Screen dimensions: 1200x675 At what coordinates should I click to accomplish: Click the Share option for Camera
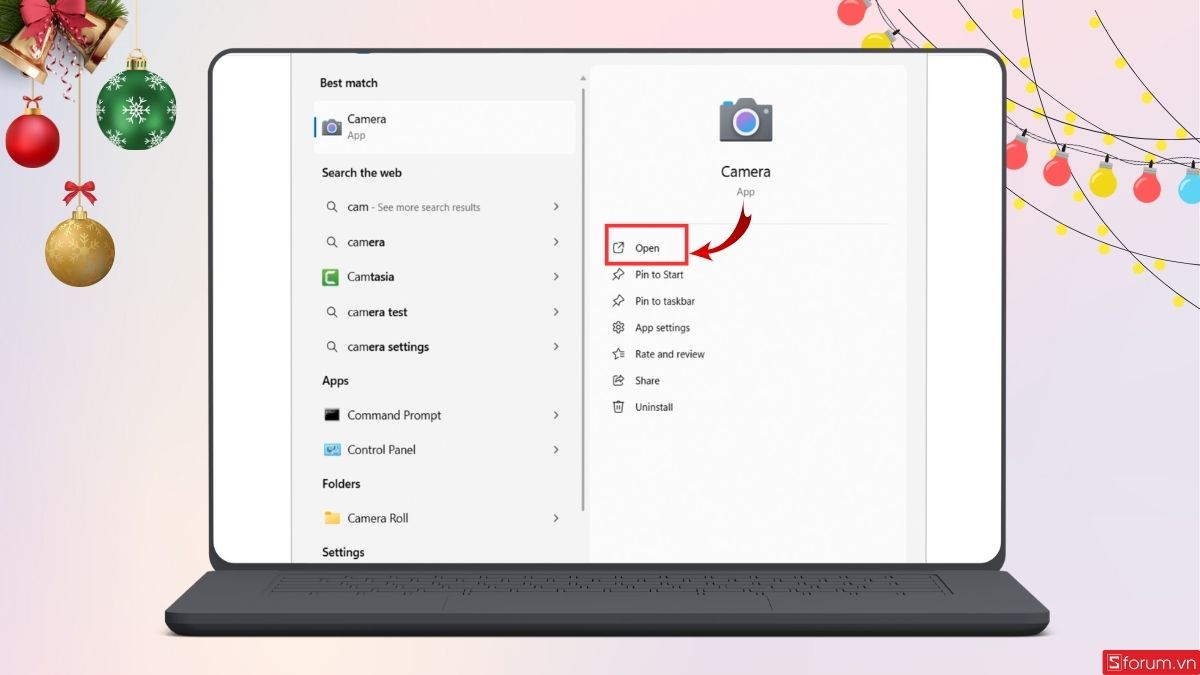646,380
